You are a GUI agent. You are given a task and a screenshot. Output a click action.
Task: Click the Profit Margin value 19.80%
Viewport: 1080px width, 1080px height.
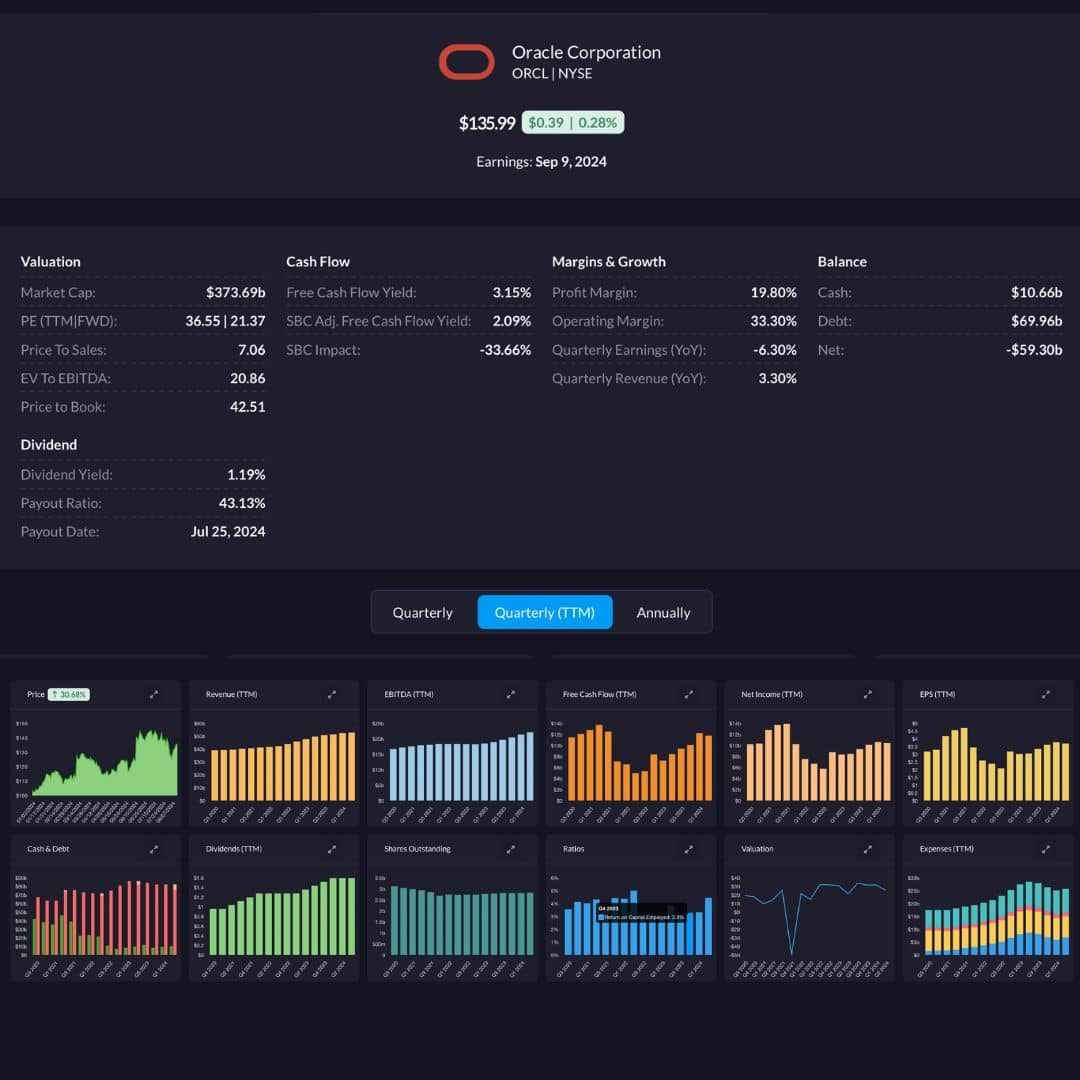773,293
